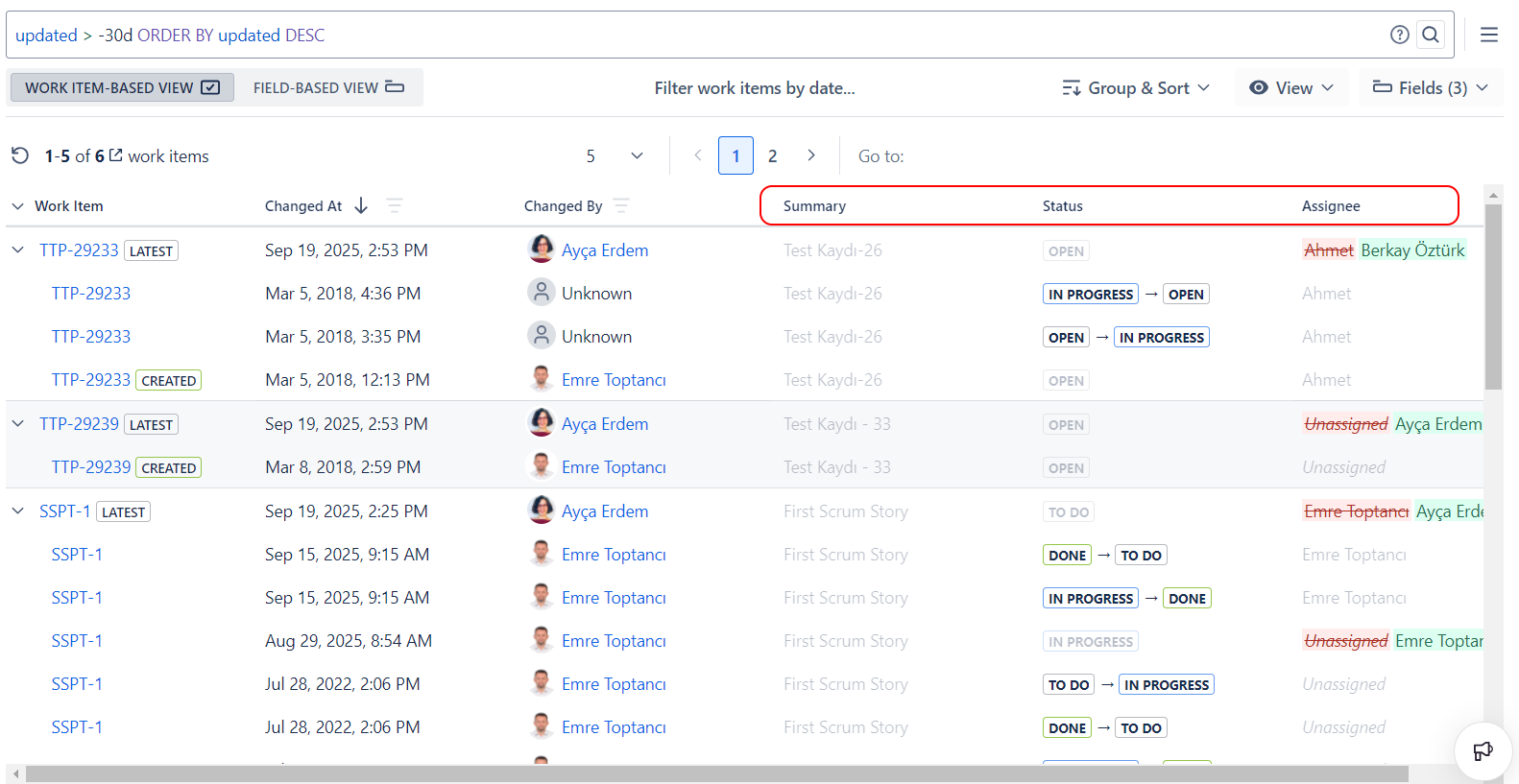Switch to Work Item-Based View
1519x784 pixels.
(122, 87)
